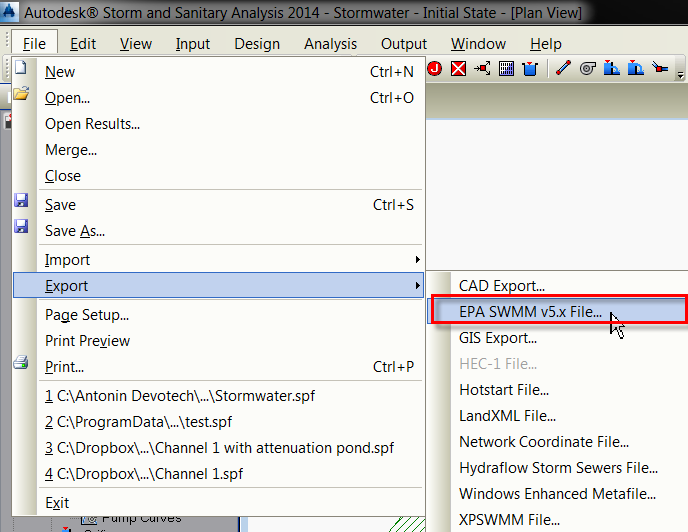Select the Merge... menu entry
The image size is (688, 532).
point(218,150)
